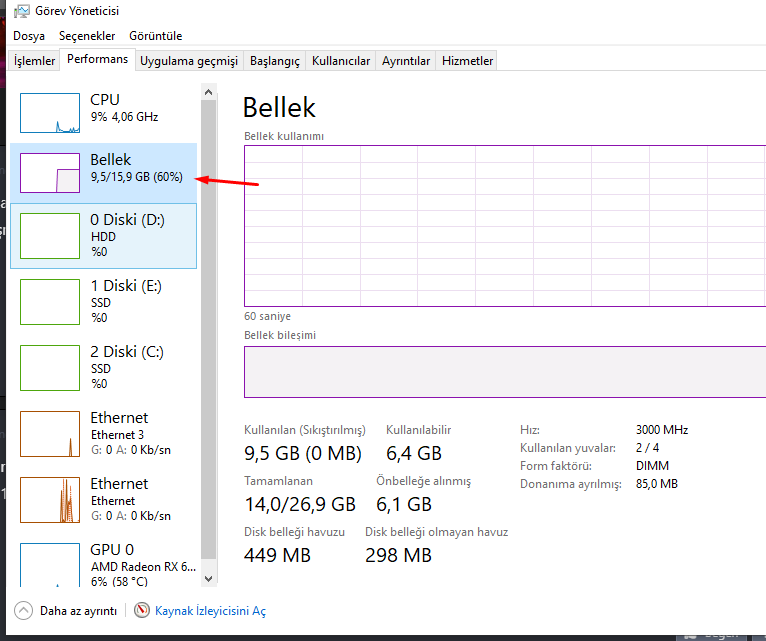Click the Bellek heading in the main panel
Screen dimensions: 766x641
click(279, 107)
